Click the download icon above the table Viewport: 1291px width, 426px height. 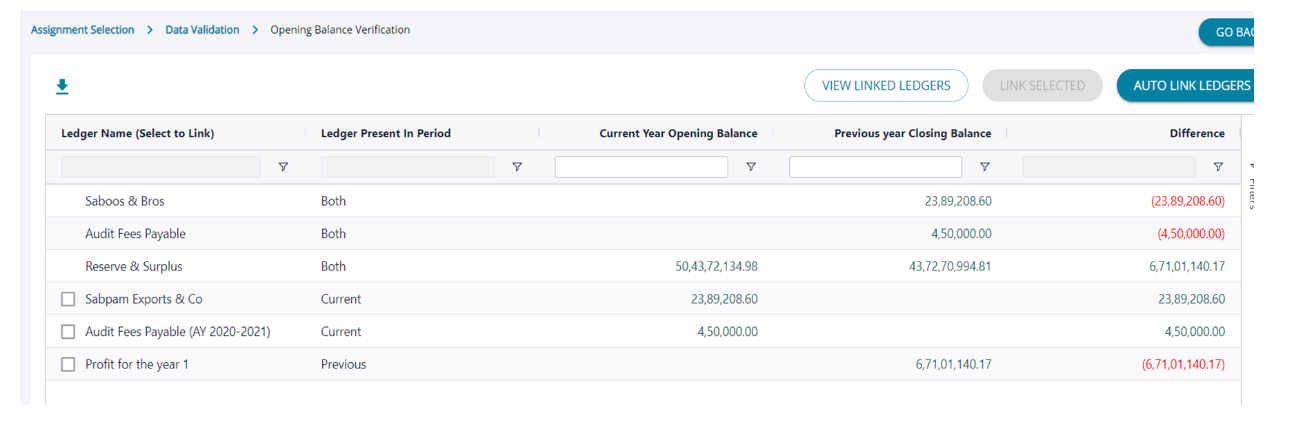[x=62, y=87]
